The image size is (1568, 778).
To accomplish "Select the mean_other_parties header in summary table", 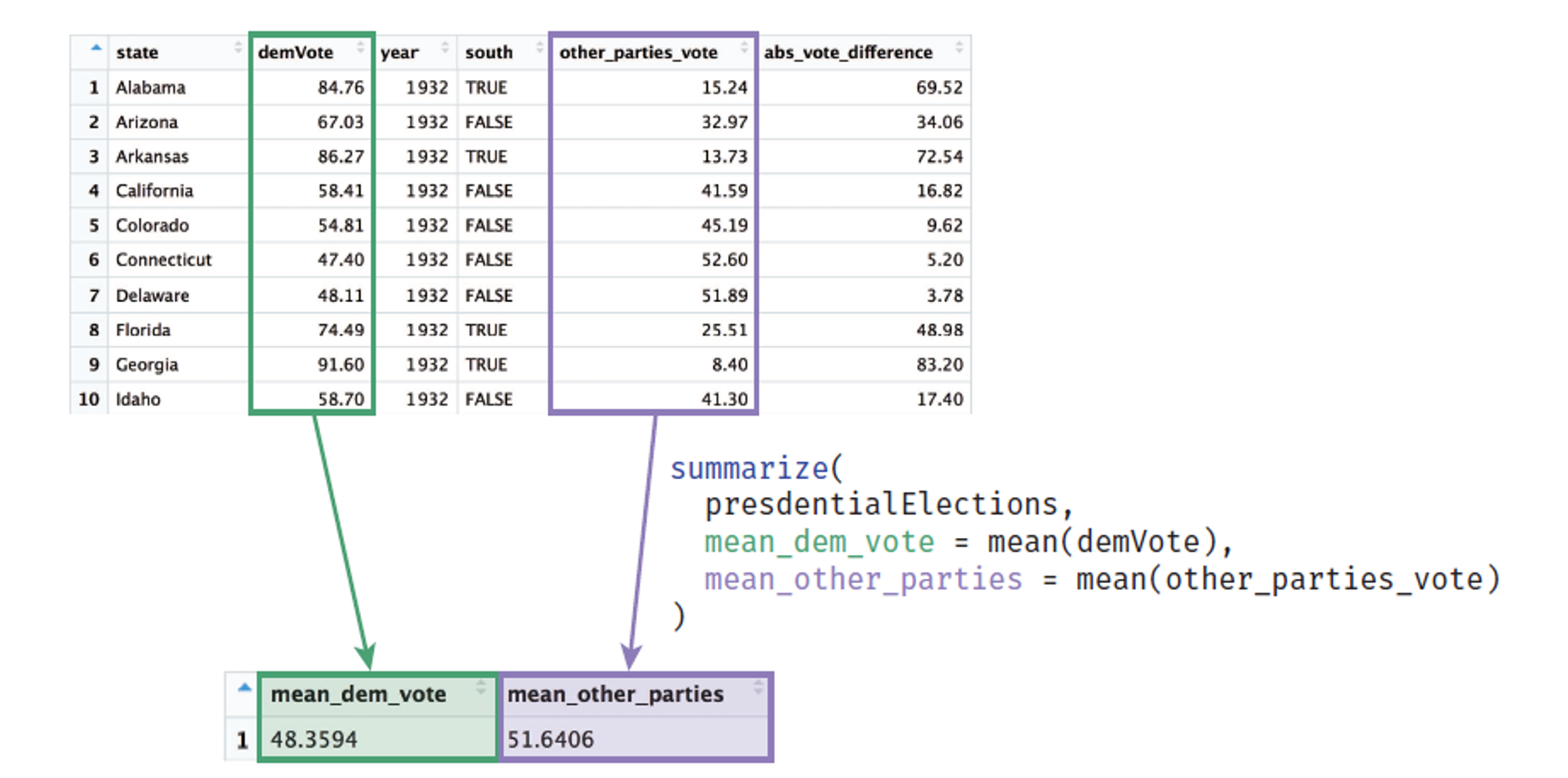I will (616, 694).
